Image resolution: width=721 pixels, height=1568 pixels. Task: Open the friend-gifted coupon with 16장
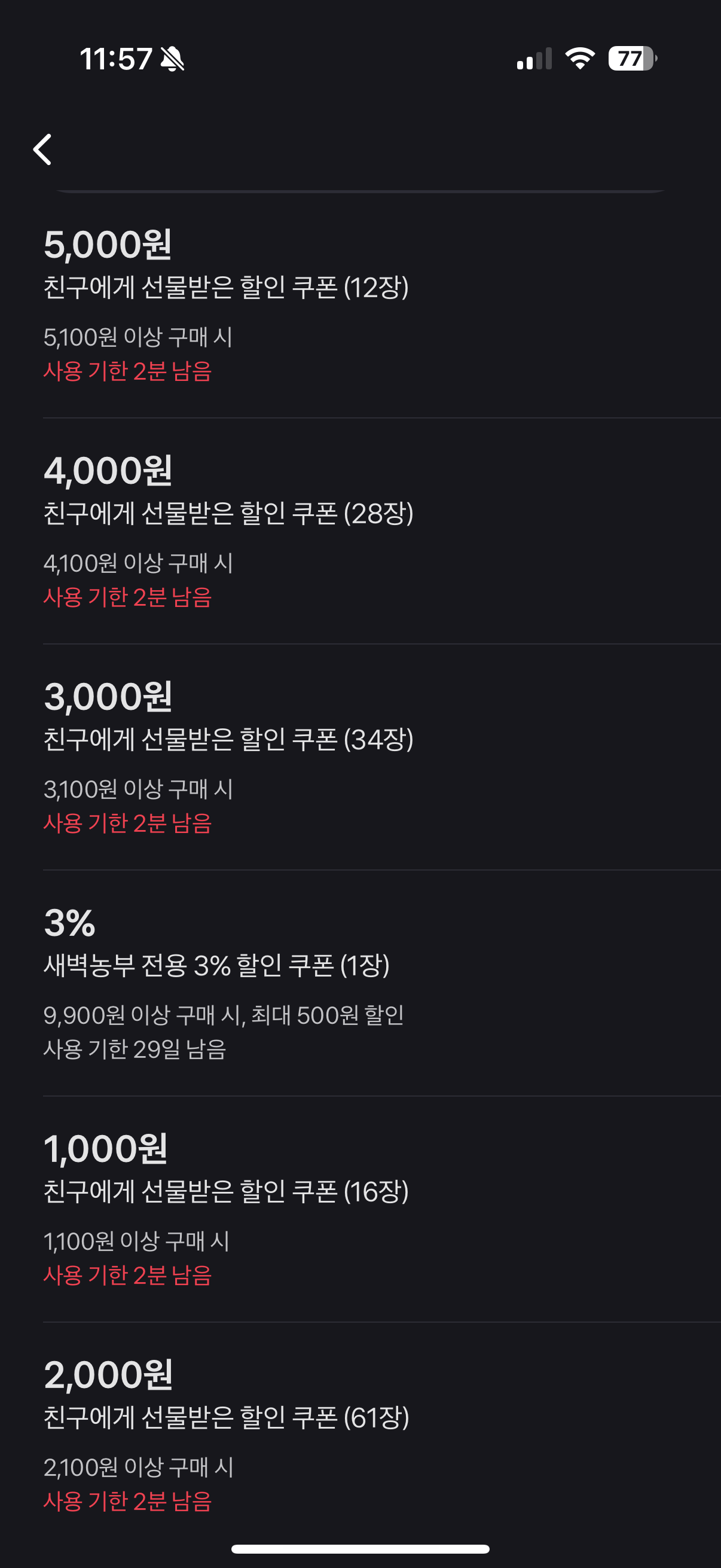(226, 1191)
